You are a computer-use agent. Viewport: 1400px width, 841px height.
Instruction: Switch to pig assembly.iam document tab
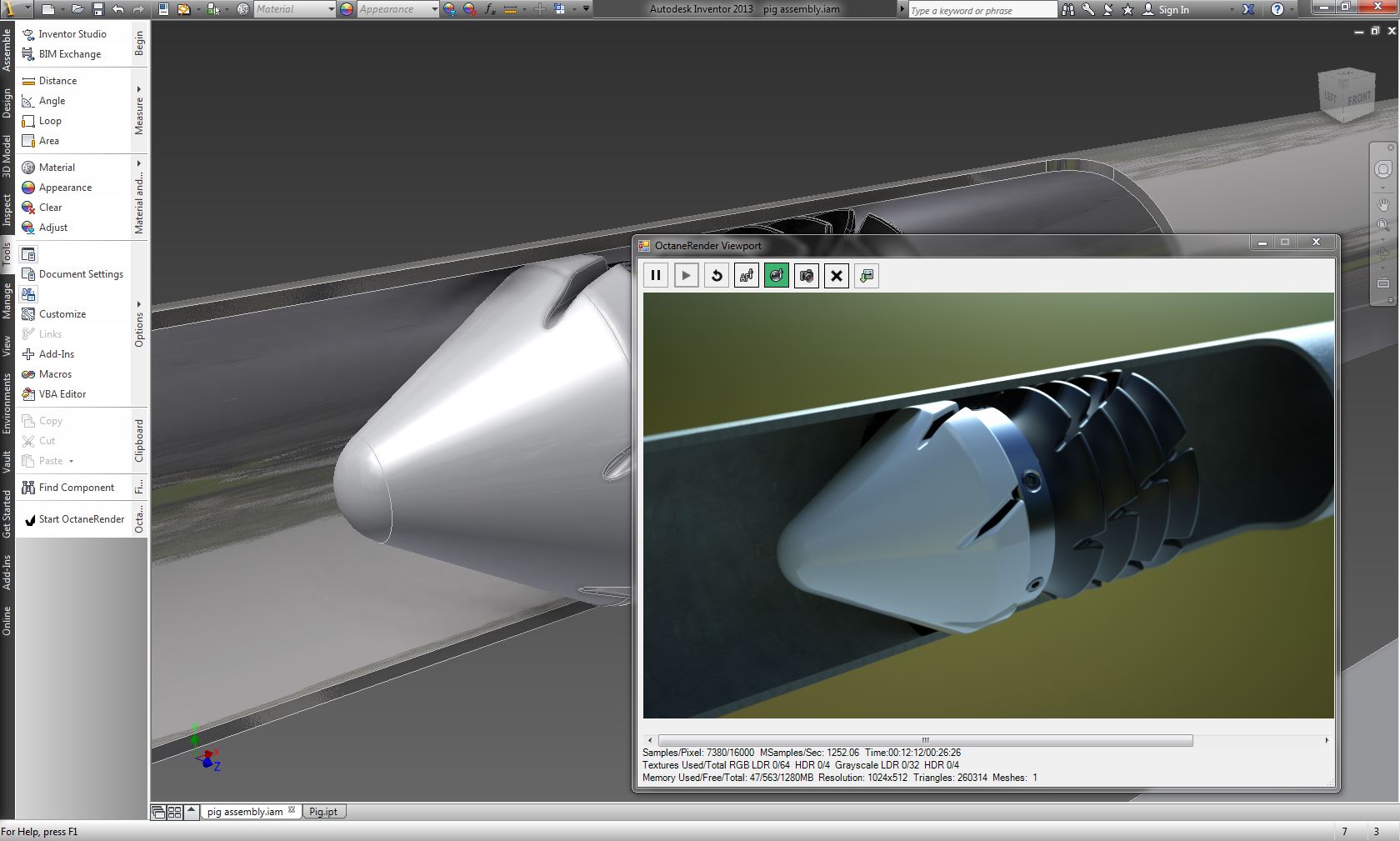[x=251, y=811]
